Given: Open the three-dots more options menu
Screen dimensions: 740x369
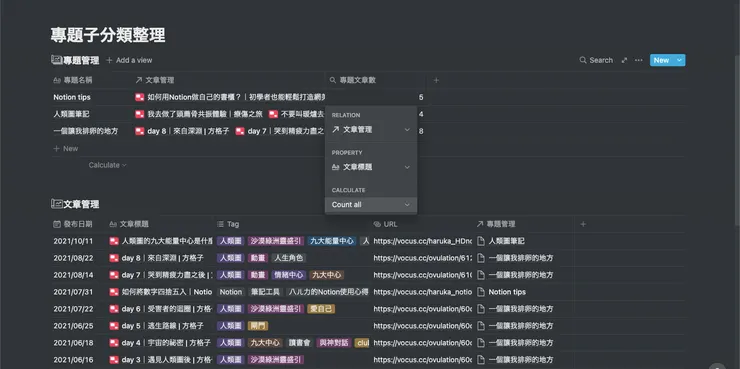Looking at the screenshot, I should click(639, 60).
